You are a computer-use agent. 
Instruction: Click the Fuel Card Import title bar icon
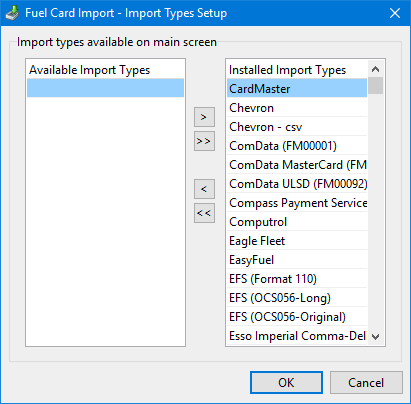click(12, 13)
